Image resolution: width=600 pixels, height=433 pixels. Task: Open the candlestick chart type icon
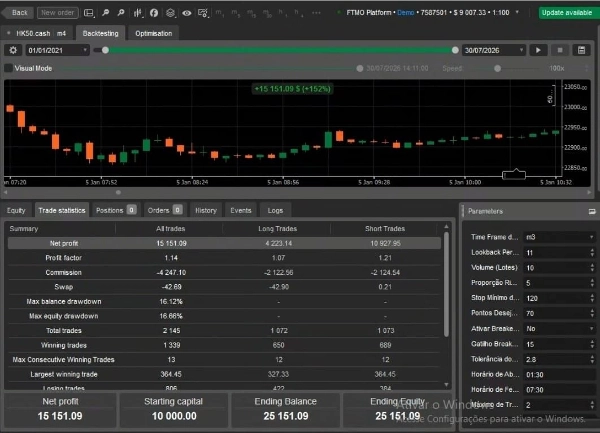click(x=138, y=13)
